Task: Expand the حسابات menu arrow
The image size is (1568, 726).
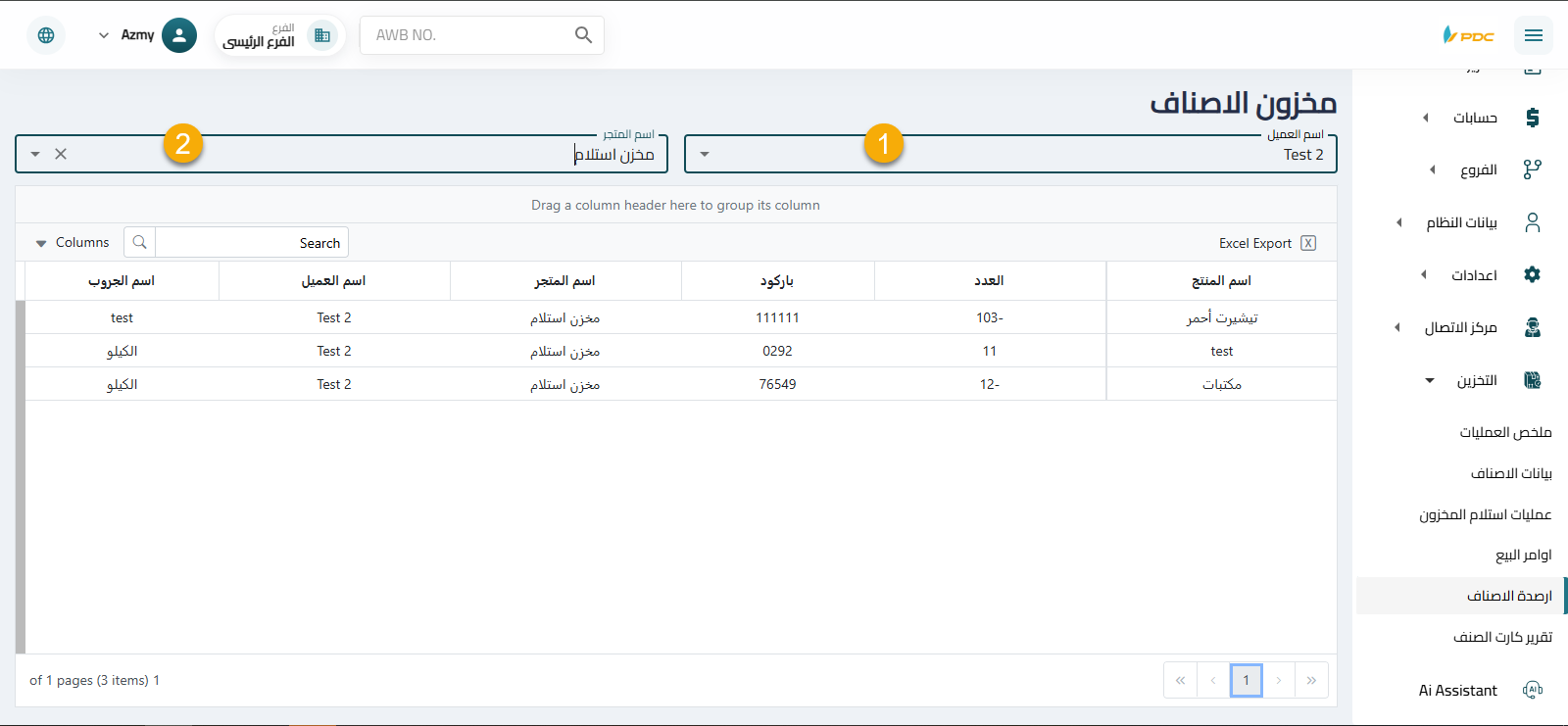Action: 1426,118
